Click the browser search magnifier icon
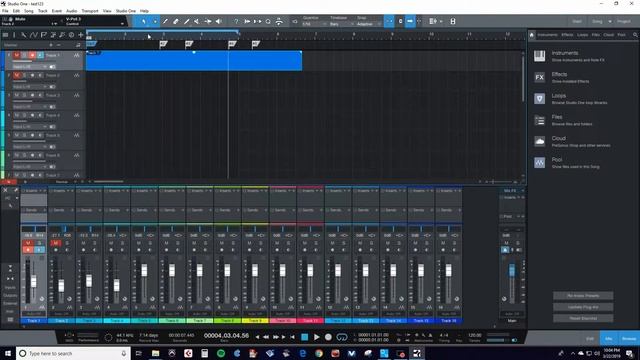Screen dimensions: 640x360 (635, 35)
